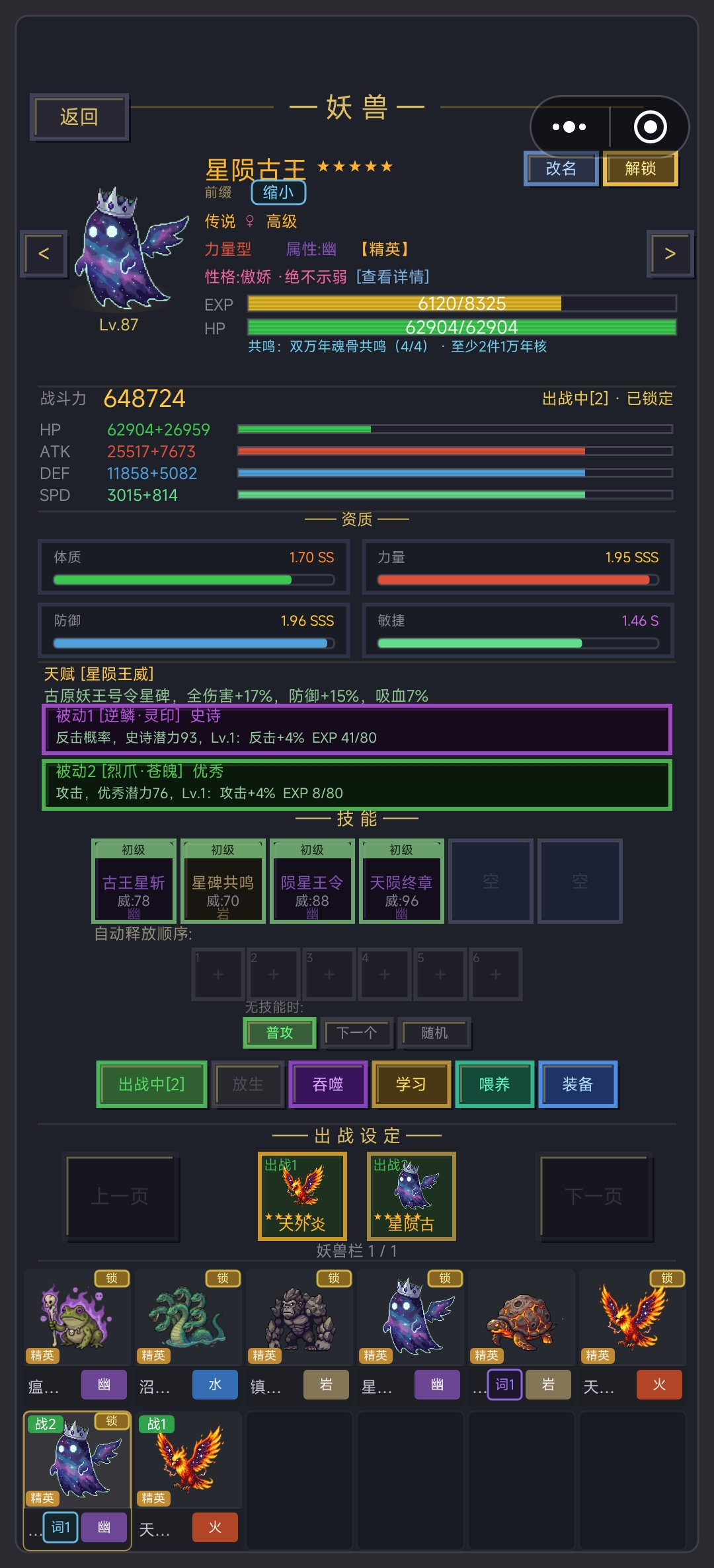Image resolution: width=714 pixels, height=1568 pixels.
Task: Add skill to auto-release slot 4
Action: 385,974
